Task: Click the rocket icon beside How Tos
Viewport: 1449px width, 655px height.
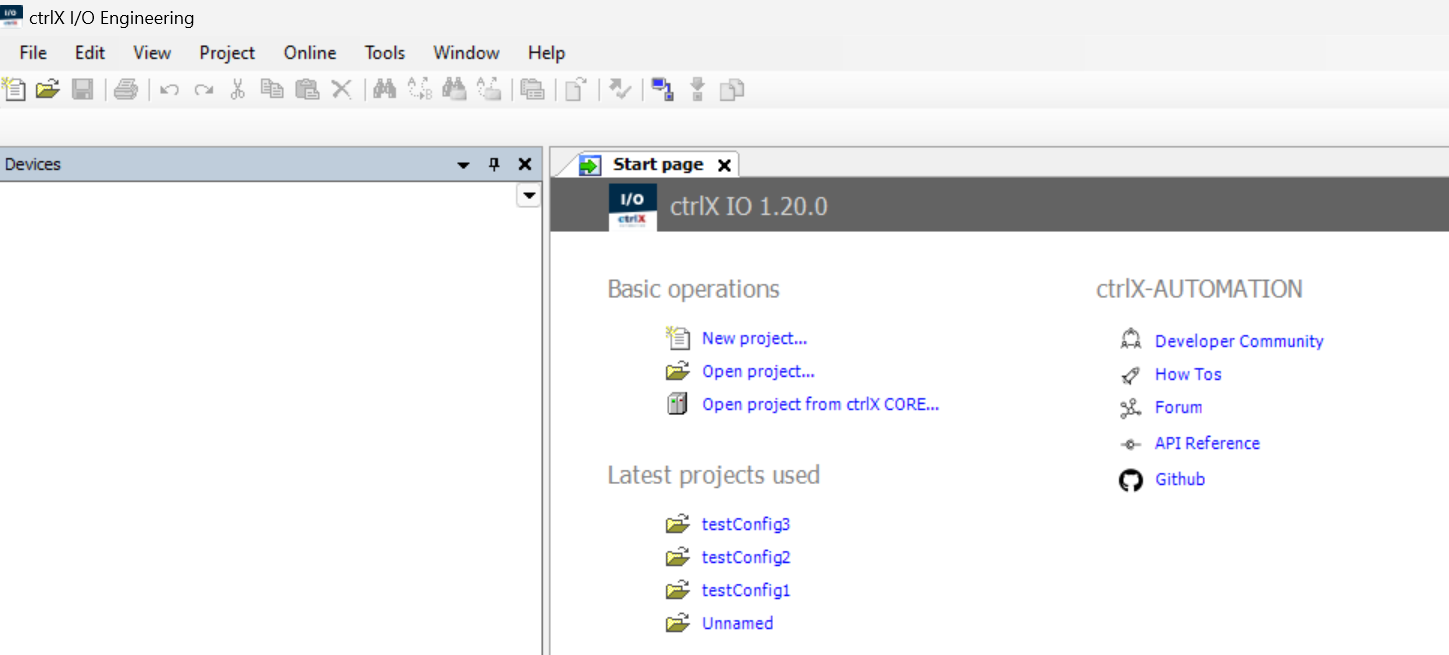Action: pyautogui.click(x=1131, y=375)
